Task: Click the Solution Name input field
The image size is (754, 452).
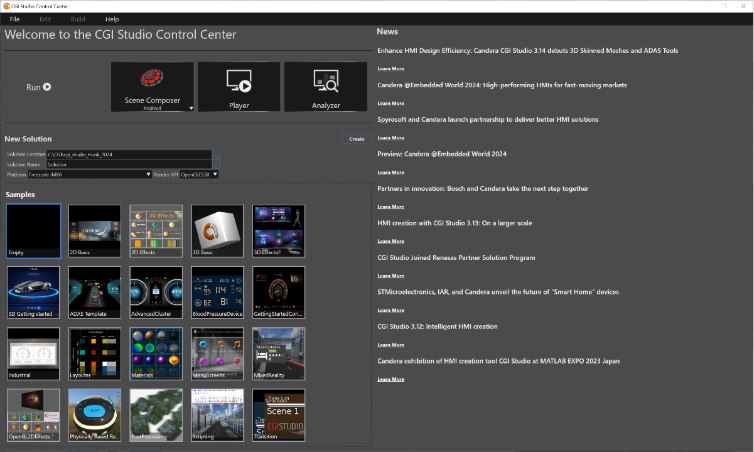Action: point(129,164)
